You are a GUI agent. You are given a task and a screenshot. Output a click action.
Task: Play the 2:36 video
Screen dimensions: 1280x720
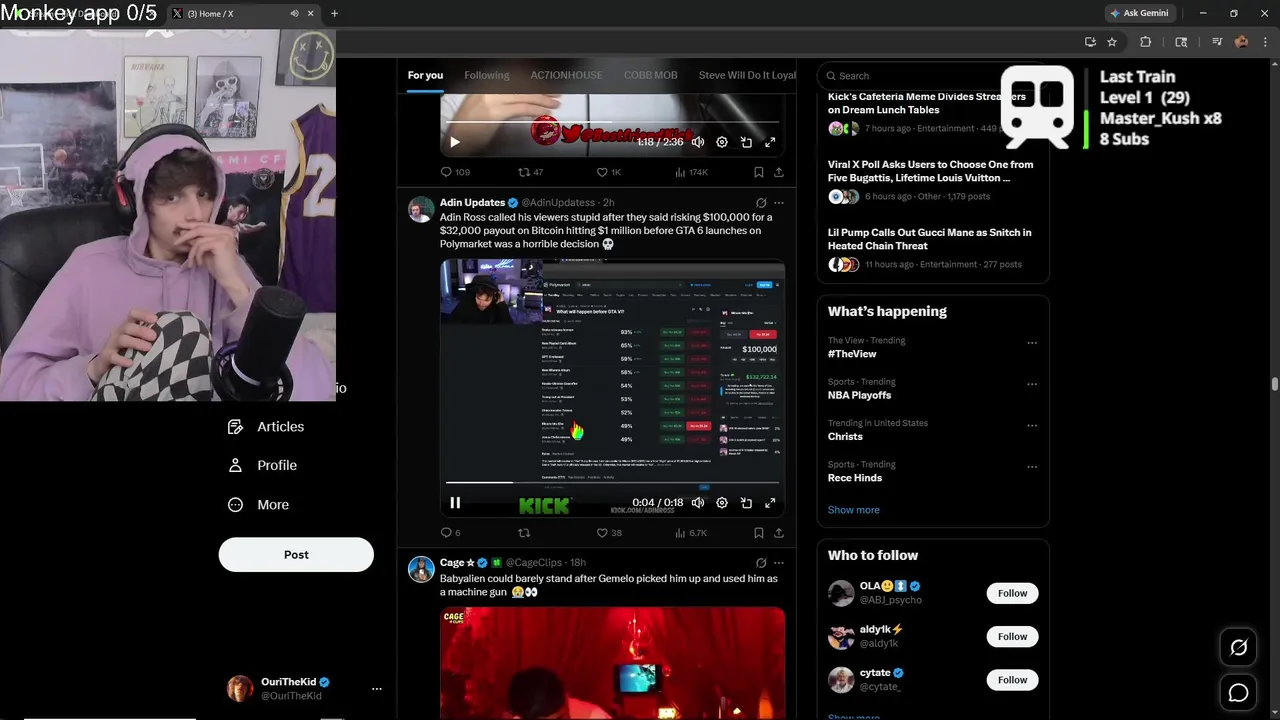455,142
